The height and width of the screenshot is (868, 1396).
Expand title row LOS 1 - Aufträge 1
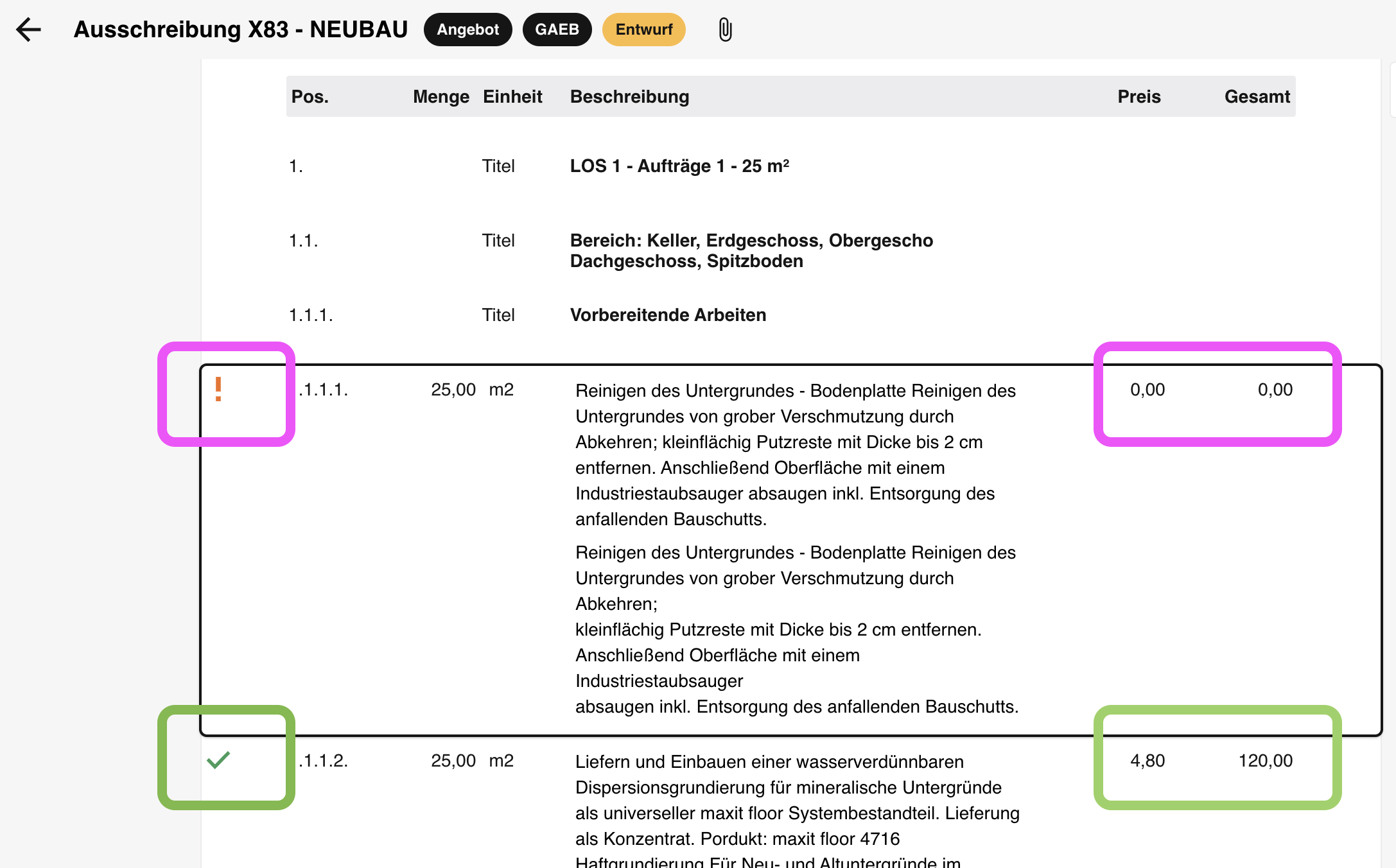[x=680, y=166]
